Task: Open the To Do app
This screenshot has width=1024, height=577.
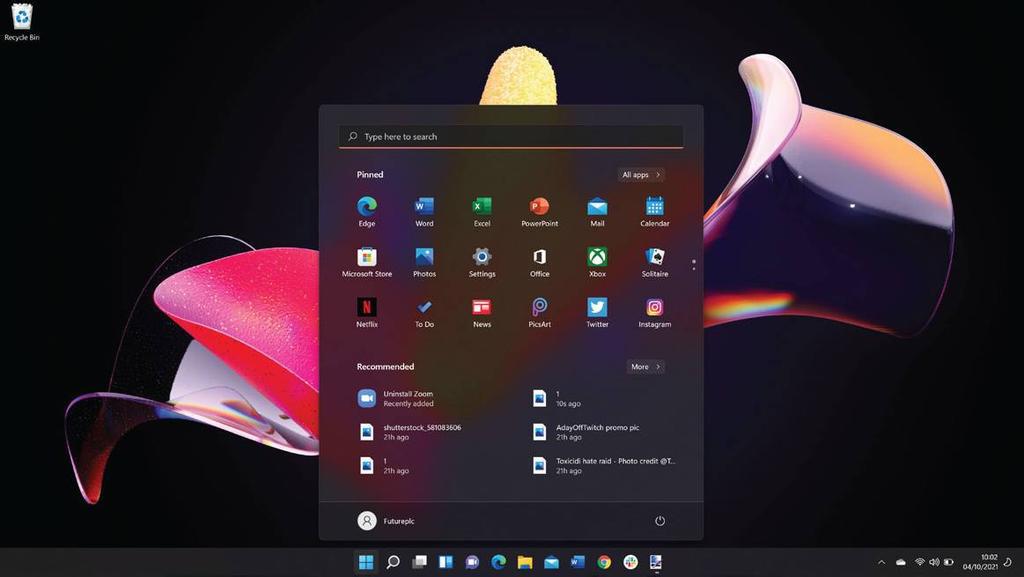Action: click(x=424, y=313)
